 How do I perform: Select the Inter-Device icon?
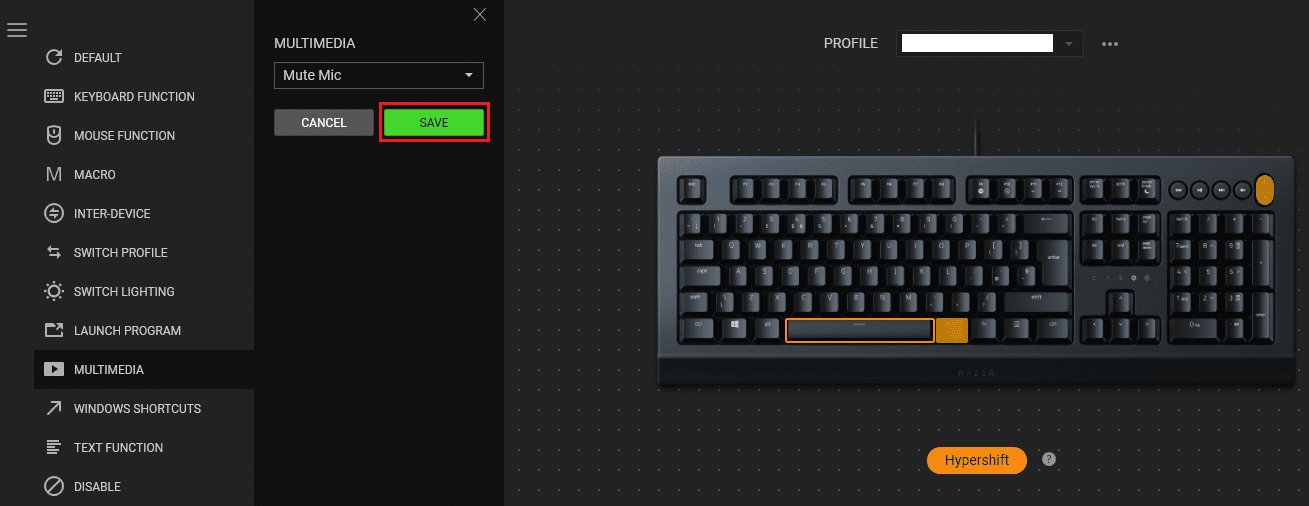(54, 213)
